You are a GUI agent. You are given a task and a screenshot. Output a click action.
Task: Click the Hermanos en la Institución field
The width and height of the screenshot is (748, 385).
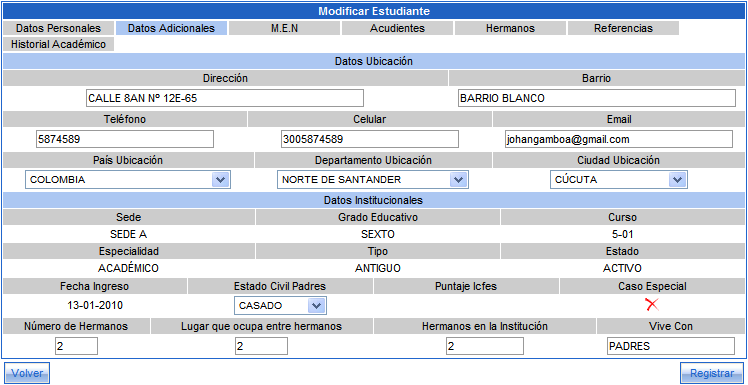tap(485, 346)
